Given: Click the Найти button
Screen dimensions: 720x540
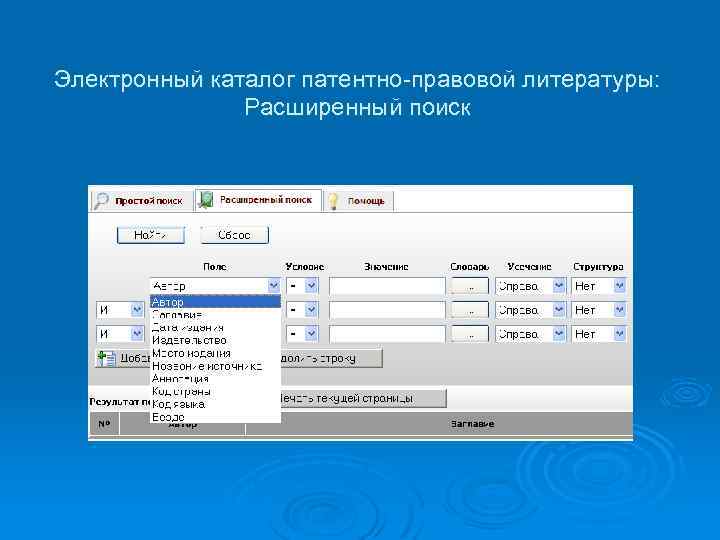Looking at the screenshot, I should [151, 235].
